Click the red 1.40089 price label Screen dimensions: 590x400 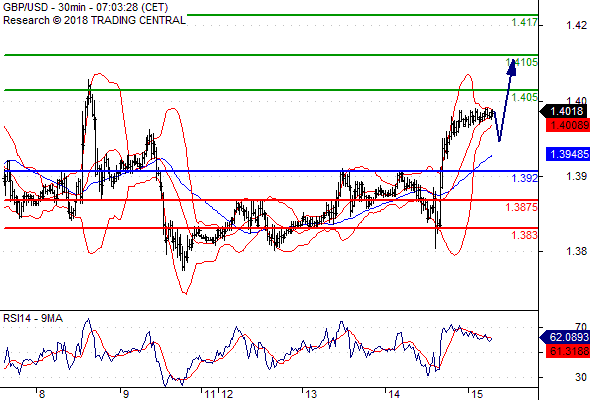[568, 125]
